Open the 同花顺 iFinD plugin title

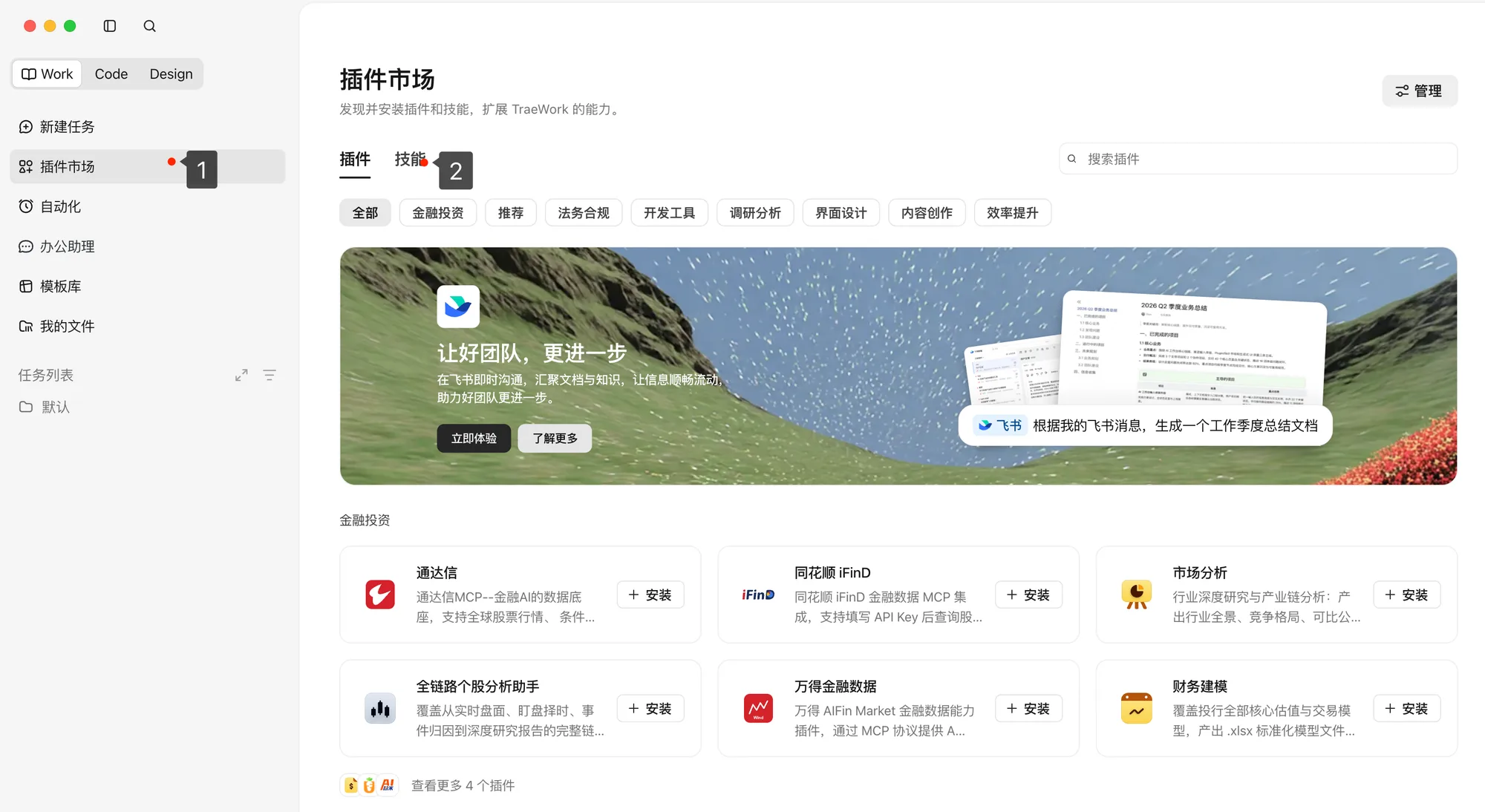[832, 573]
